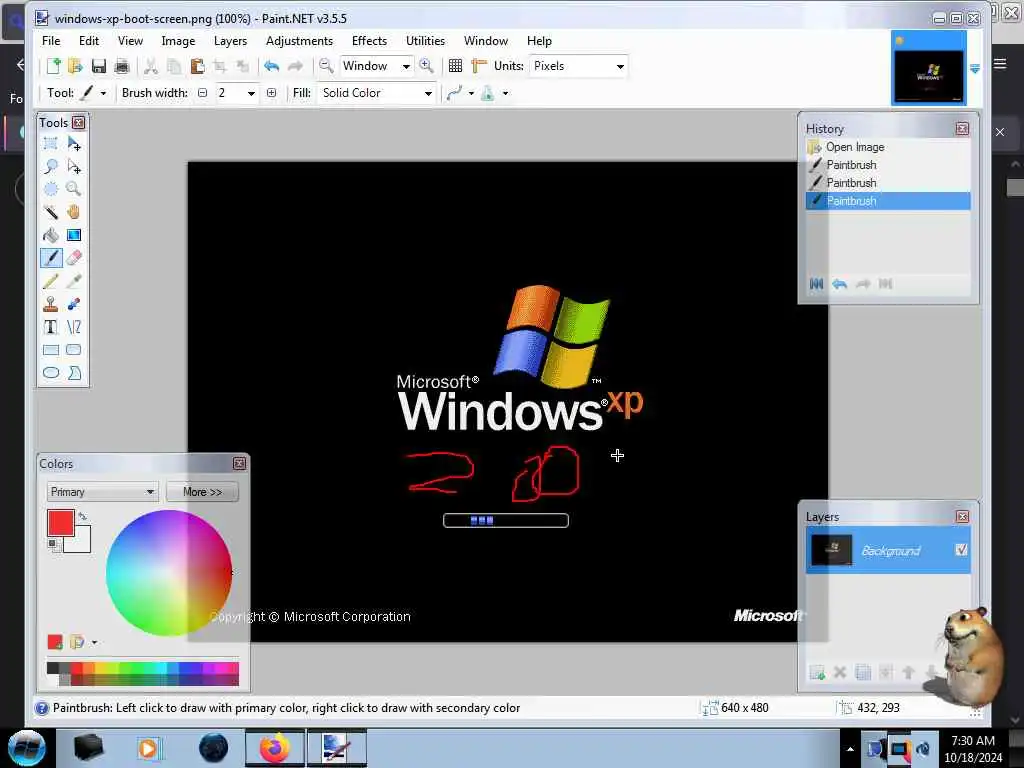
Task: Click the Paste toolbar icon
Action: point(197,65)
